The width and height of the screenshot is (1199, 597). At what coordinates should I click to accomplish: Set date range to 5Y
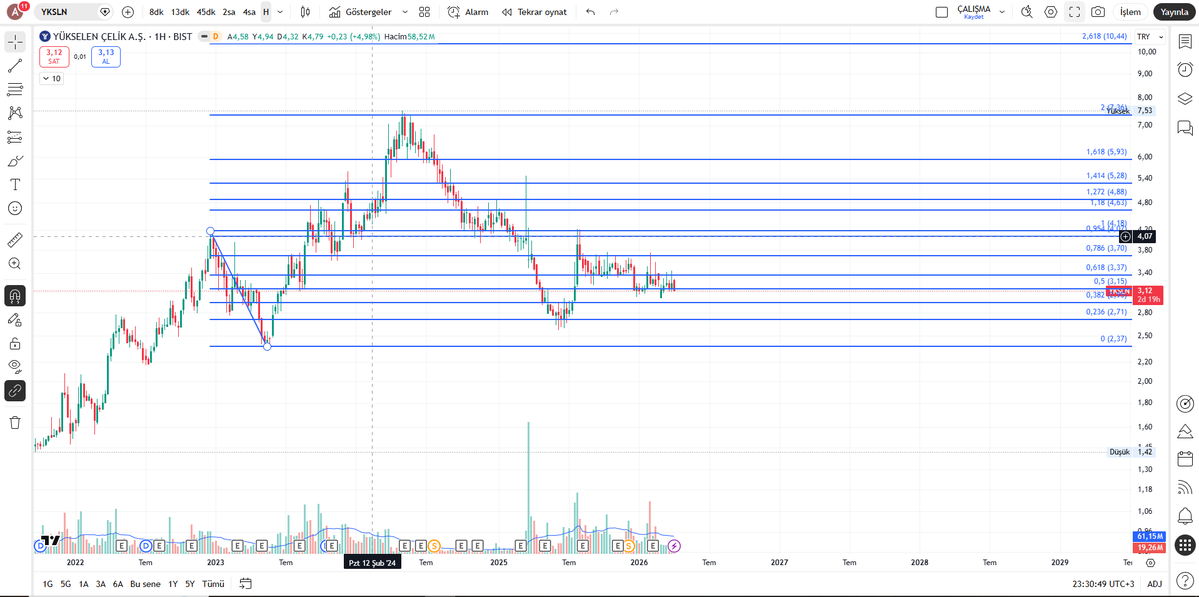(190, 583)
